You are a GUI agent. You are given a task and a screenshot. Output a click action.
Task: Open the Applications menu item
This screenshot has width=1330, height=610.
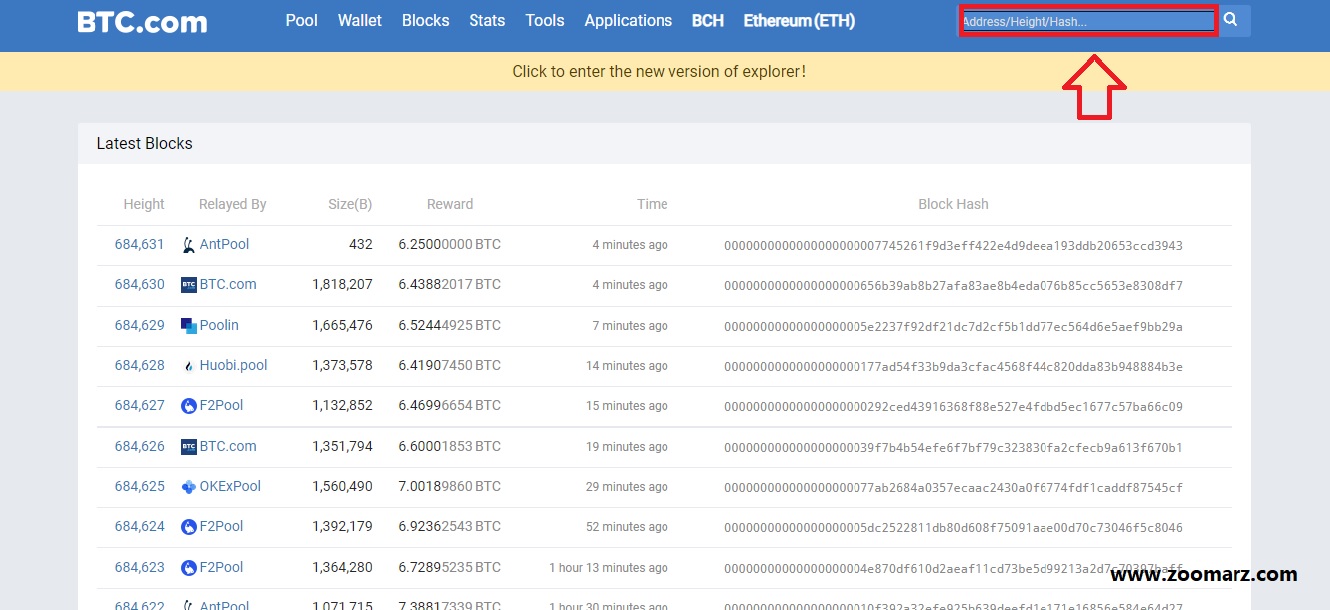pyautogui.click(x=628, y=20)
